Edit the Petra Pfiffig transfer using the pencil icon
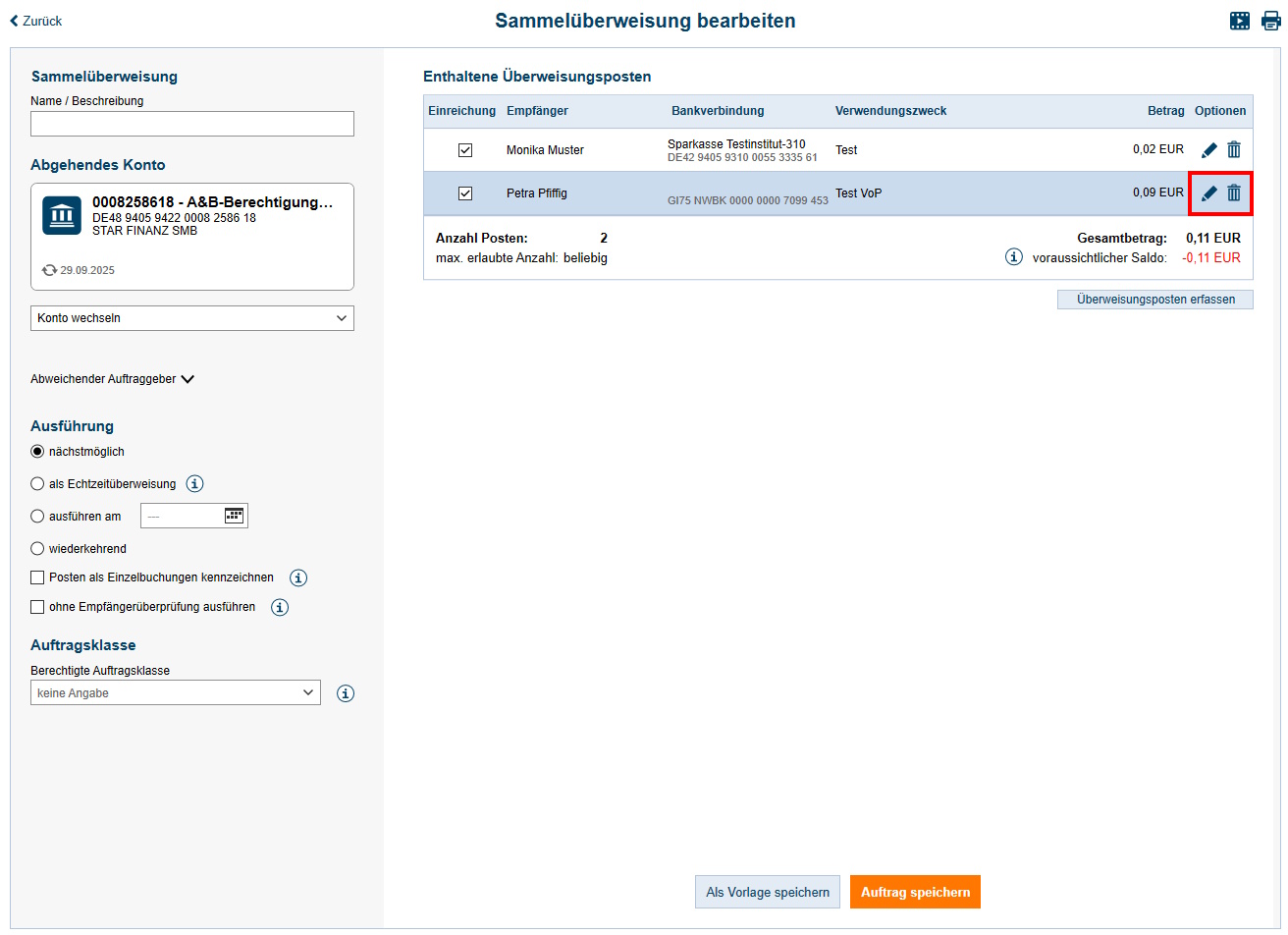Screen dimensions: 1288x935 pos(1208,192)
